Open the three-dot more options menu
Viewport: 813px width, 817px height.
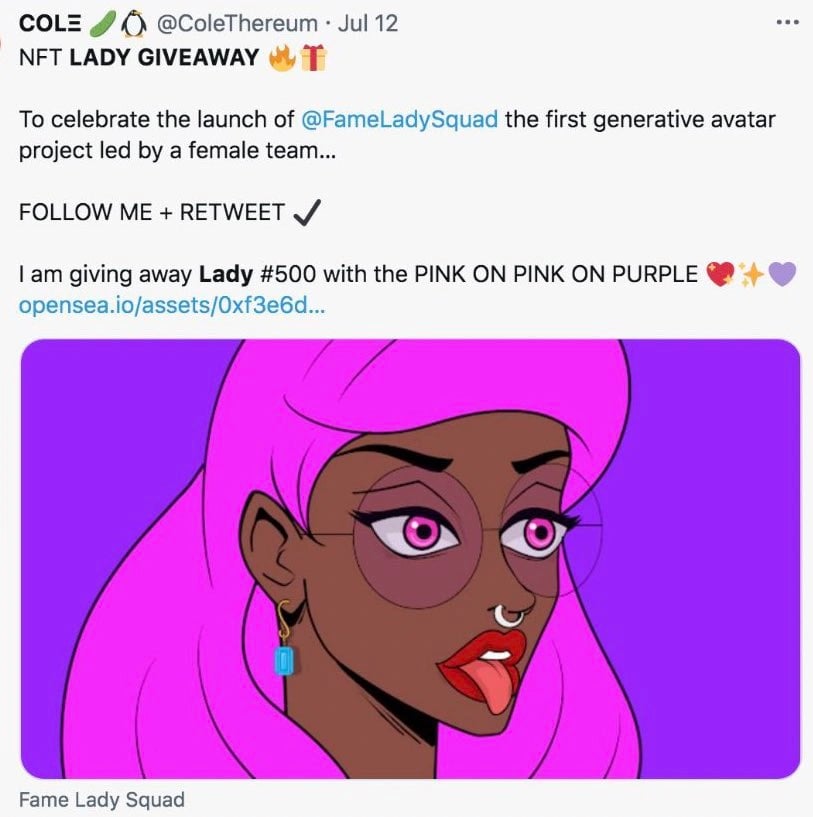tap(787, 22)
